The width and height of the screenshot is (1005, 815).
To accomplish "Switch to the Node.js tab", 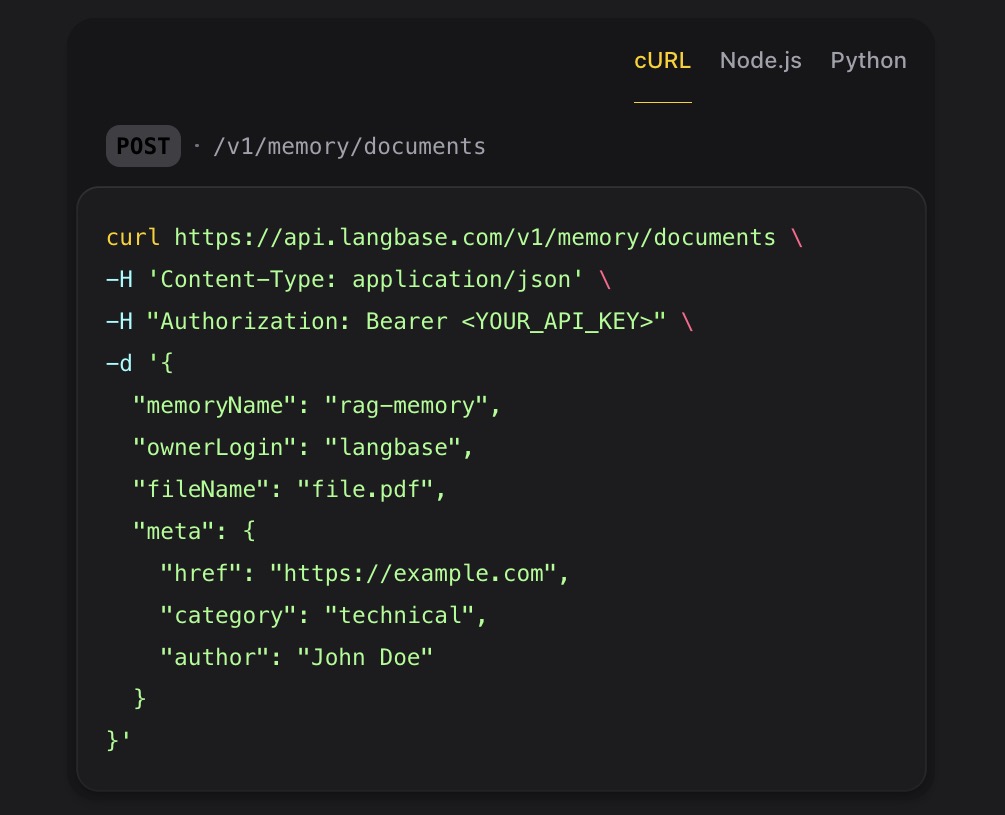I will tap(760, 60).
